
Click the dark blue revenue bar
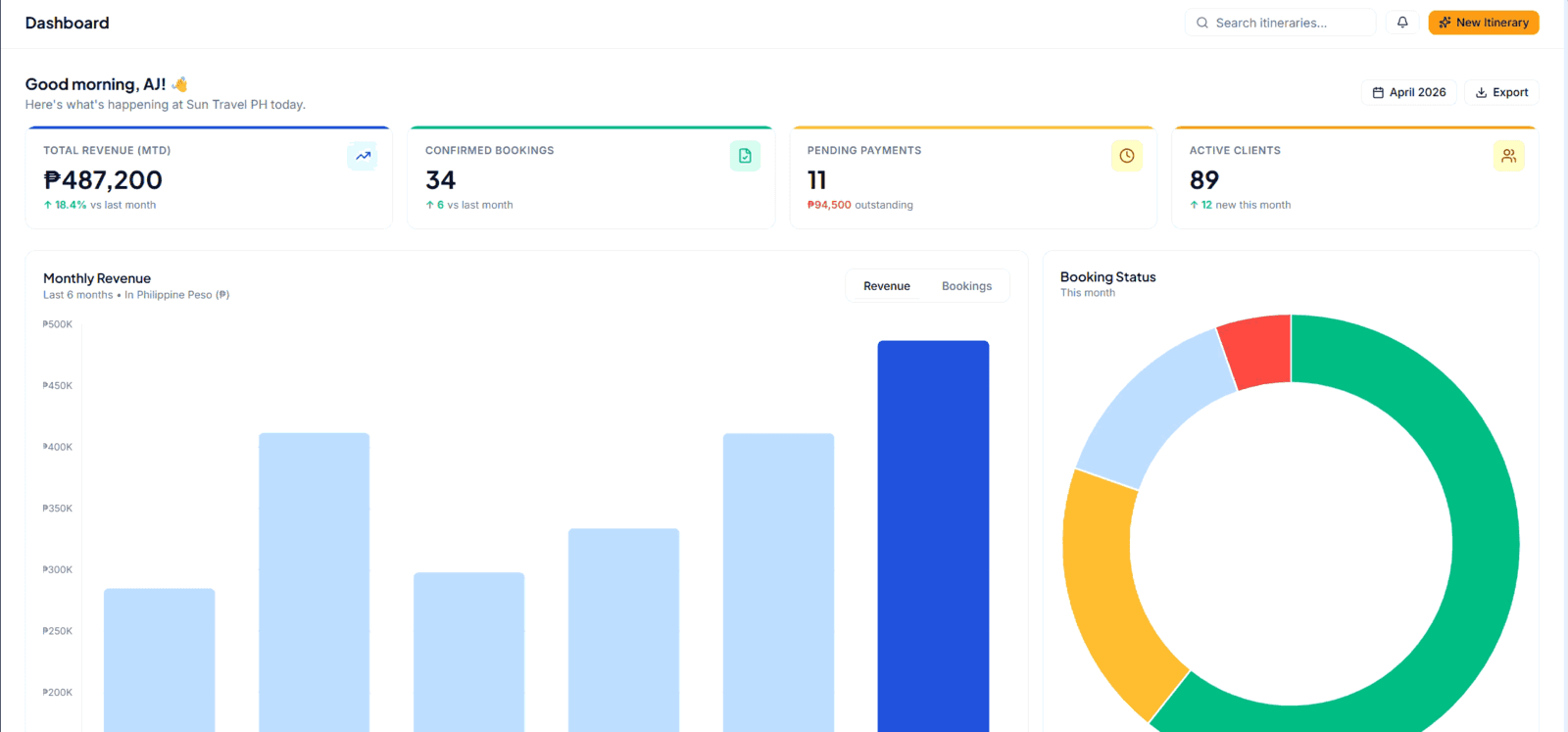(x=933, y=536)
